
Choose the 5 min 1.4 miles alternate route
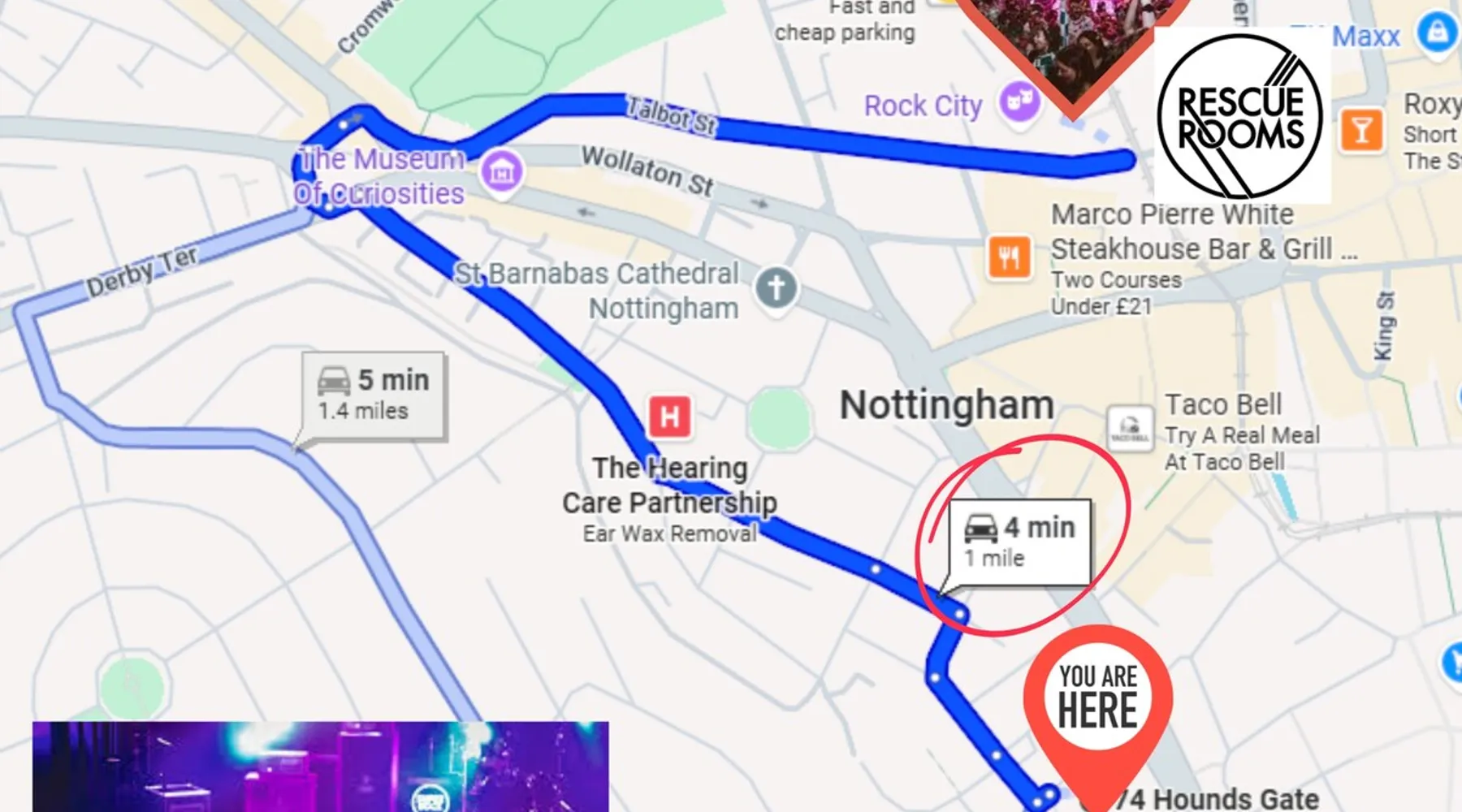pos(374,396)
